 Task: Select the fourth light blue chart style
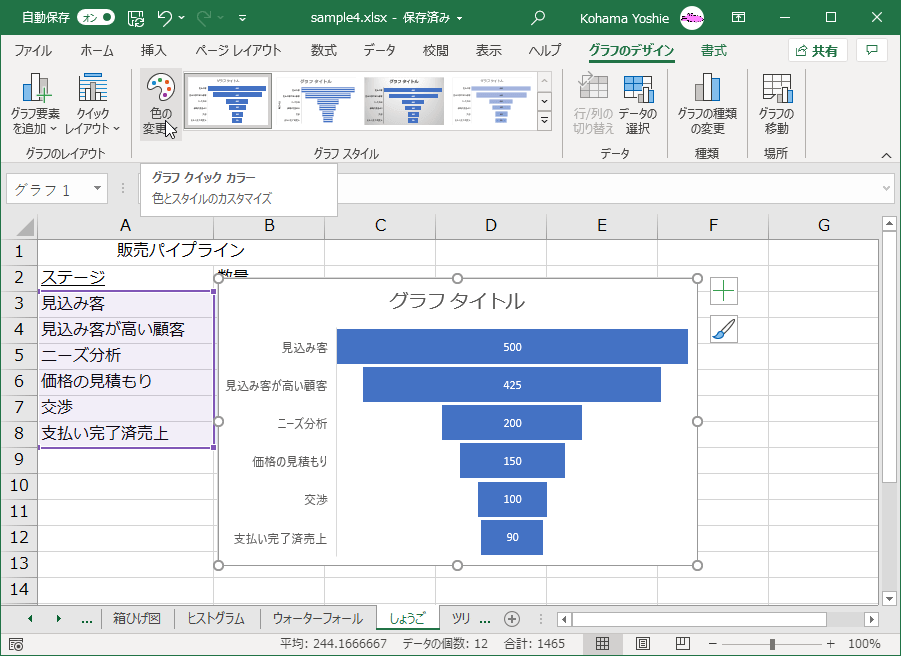493,101
